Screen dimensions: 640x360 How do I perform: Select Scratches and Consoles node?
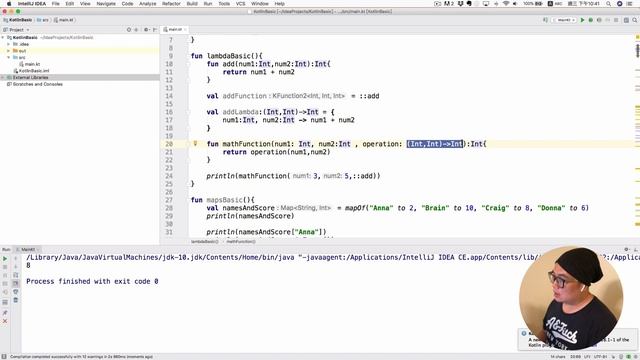[35, 84]
